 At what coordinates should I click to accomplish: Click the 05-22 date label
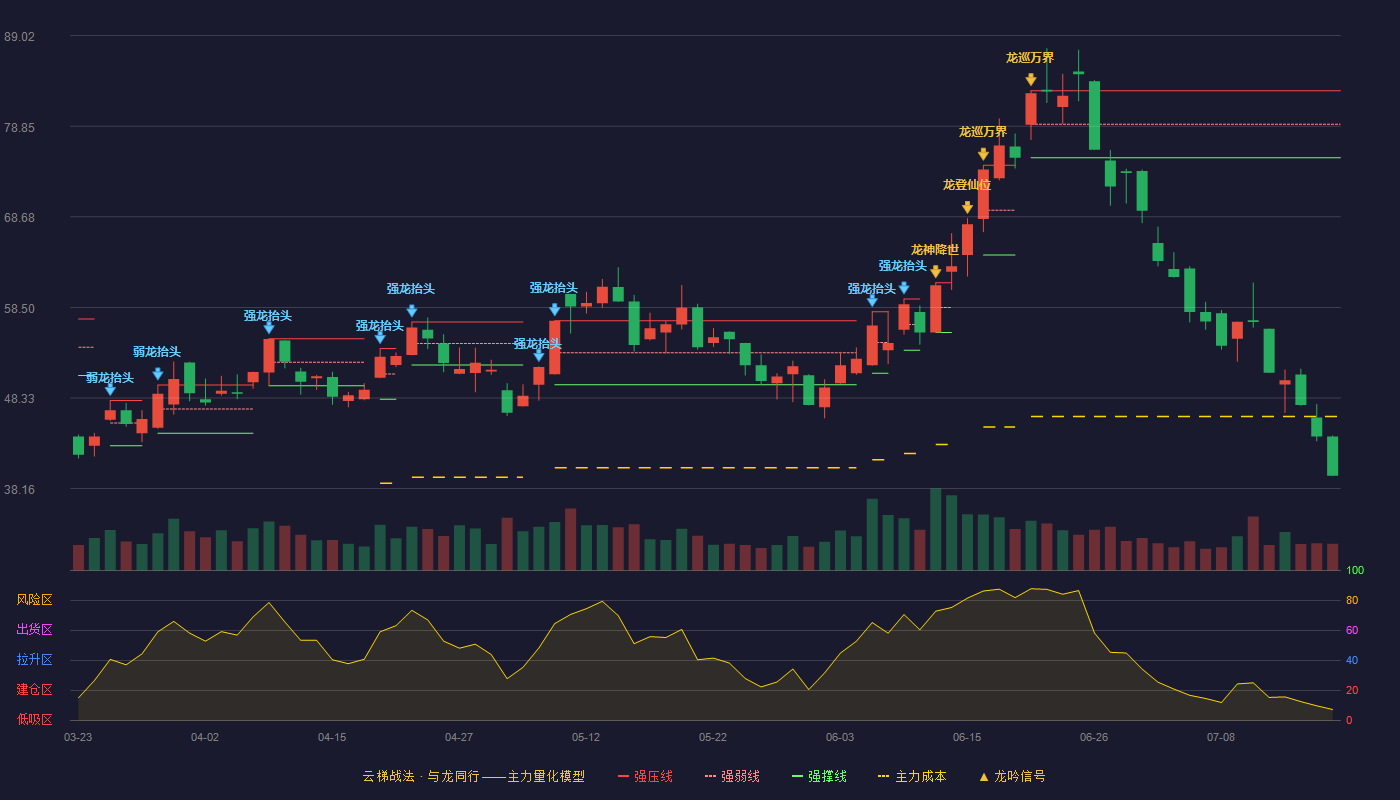(713, 737)
